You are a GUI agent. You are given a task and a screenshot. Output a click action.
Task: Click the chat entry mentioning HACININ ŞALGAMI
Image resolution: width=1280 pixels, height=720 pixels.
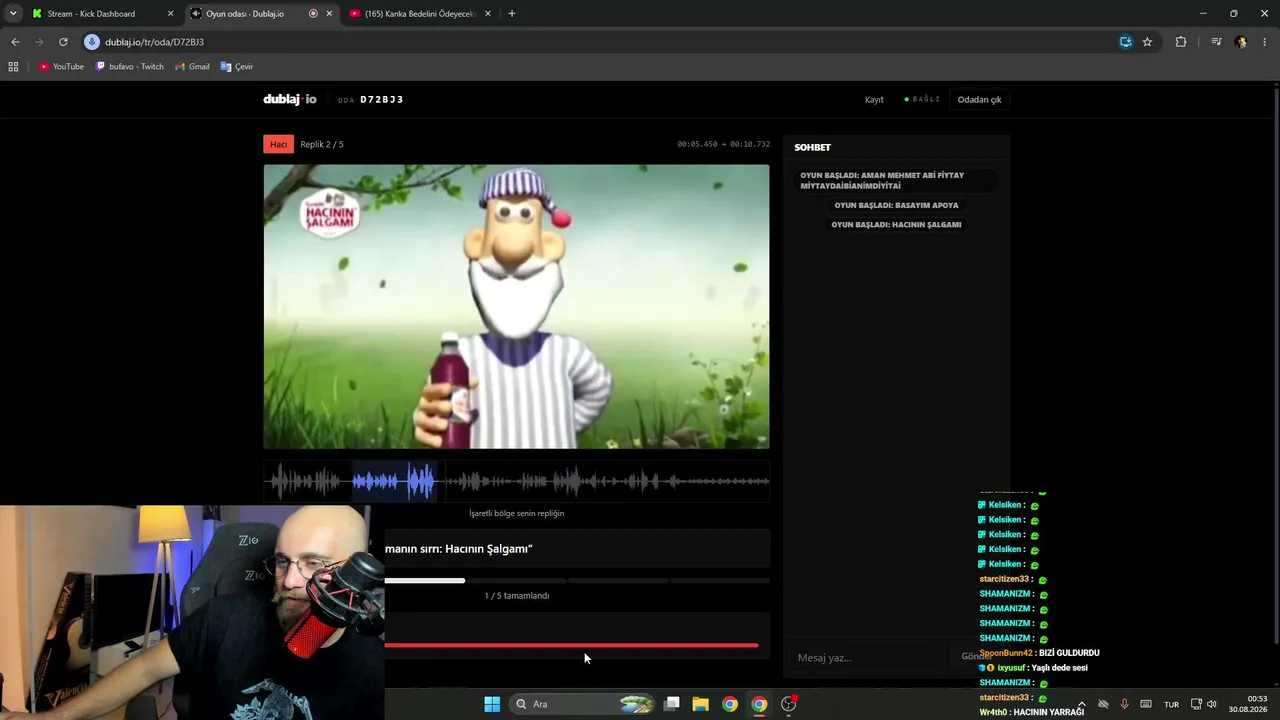896,225
